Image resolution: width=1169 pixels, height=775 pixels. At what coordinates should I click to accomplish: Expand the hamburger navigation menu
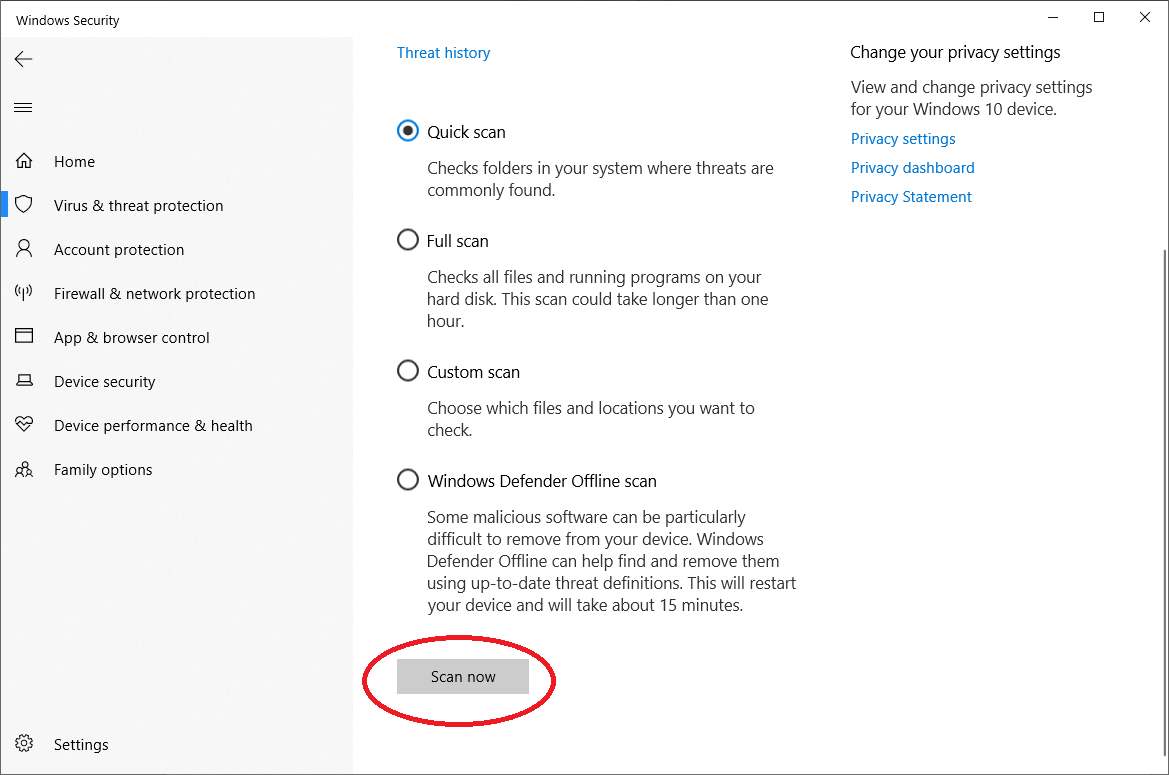tap(24, 108)
